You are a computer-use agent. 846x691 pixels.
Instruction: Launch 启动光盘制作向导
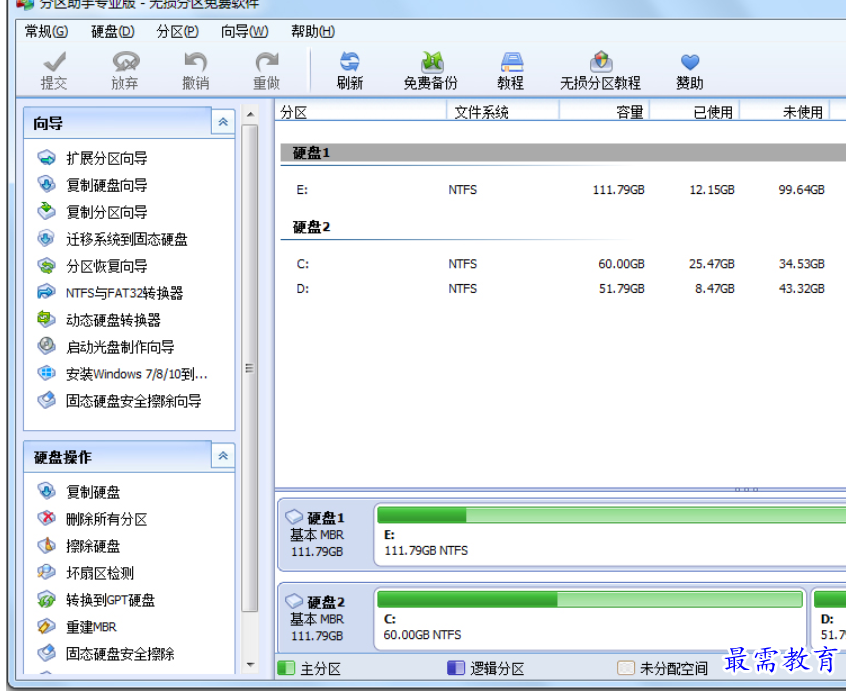106,347
